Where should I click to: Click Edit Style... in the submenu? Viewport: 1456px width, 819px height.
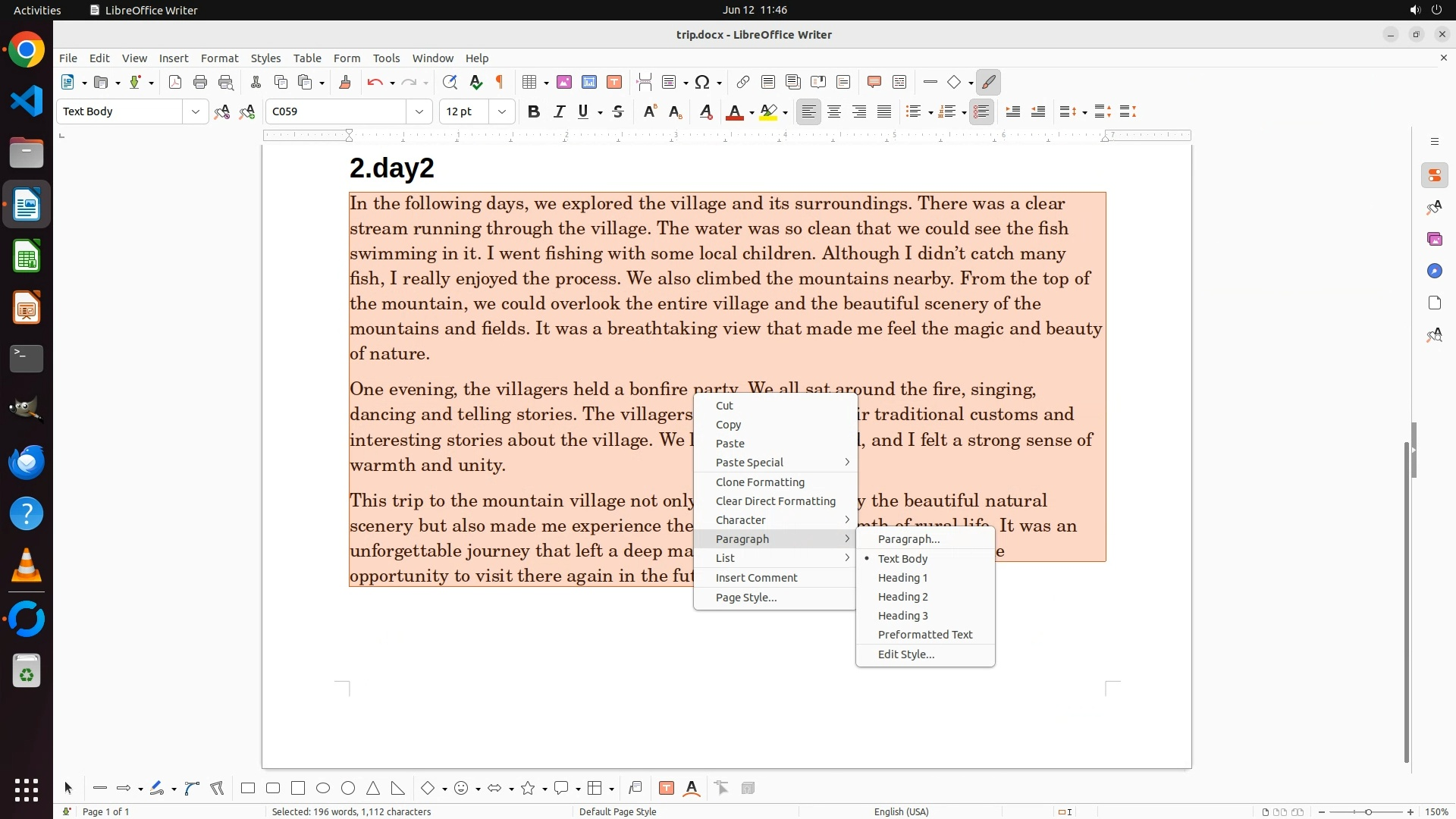(905, 654)
